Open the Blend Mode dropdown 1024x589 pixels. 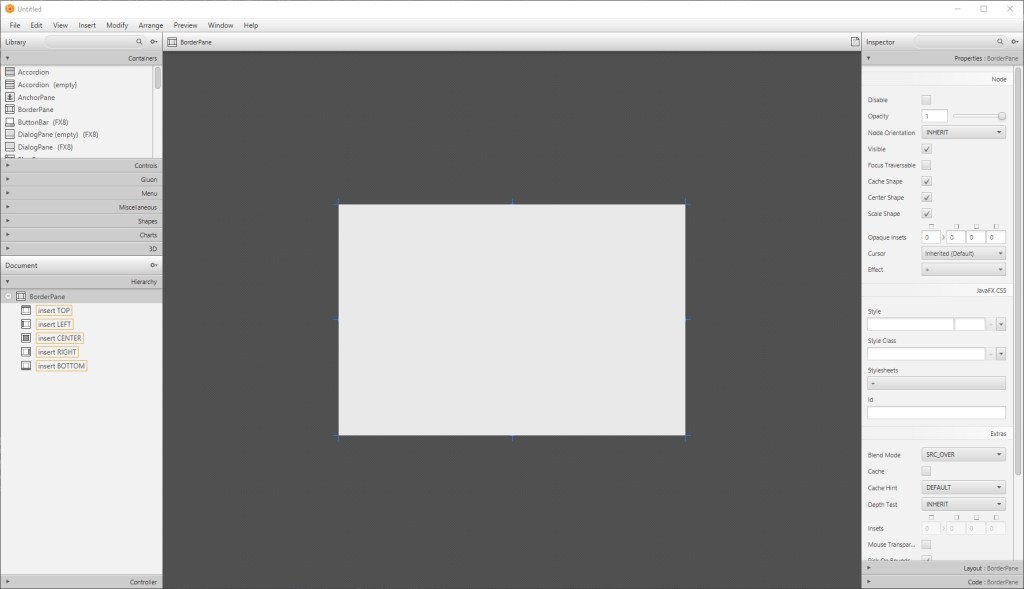(x=963, y=455)
